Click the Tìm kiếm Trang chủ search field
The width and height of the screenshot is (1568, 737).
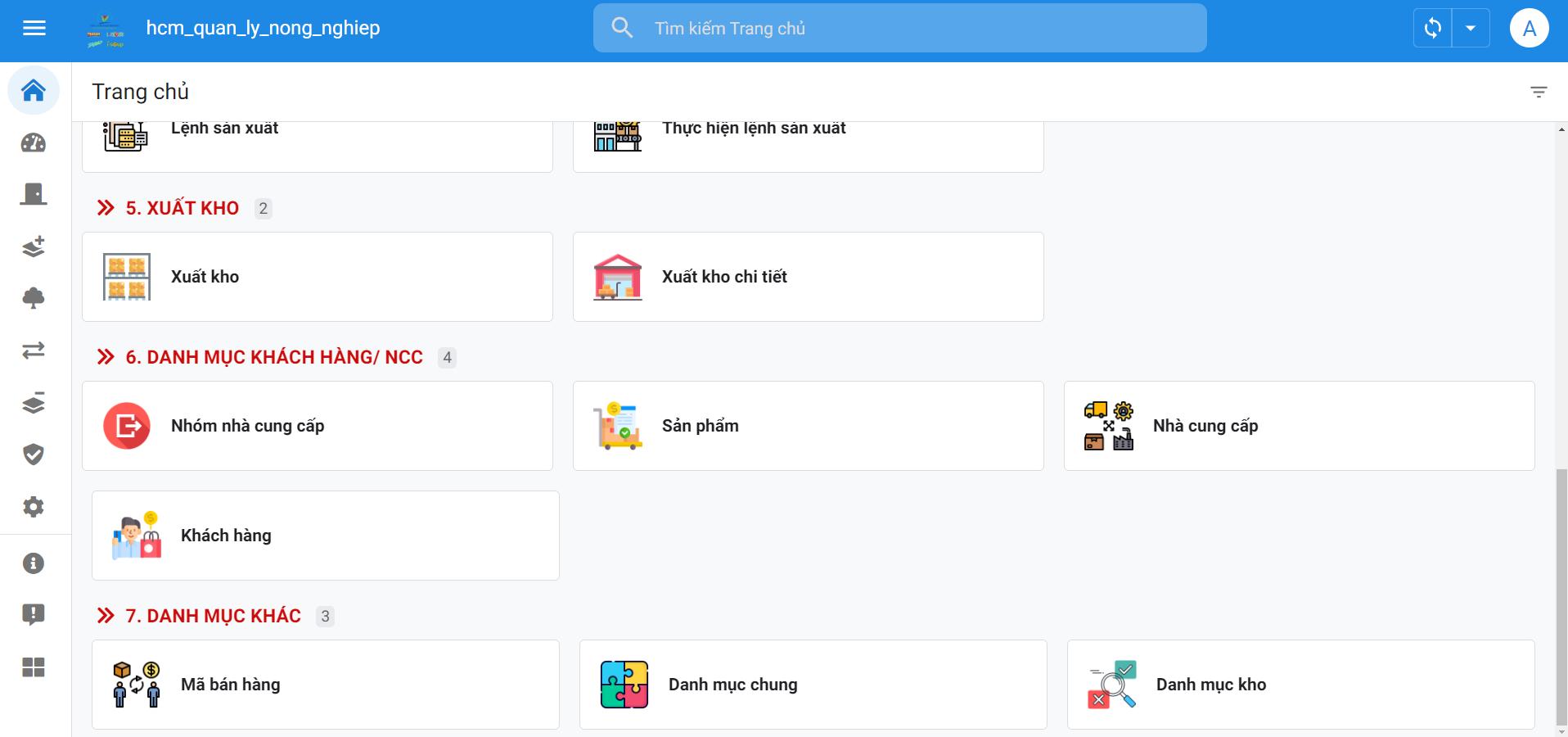click(x=900, y=29)
